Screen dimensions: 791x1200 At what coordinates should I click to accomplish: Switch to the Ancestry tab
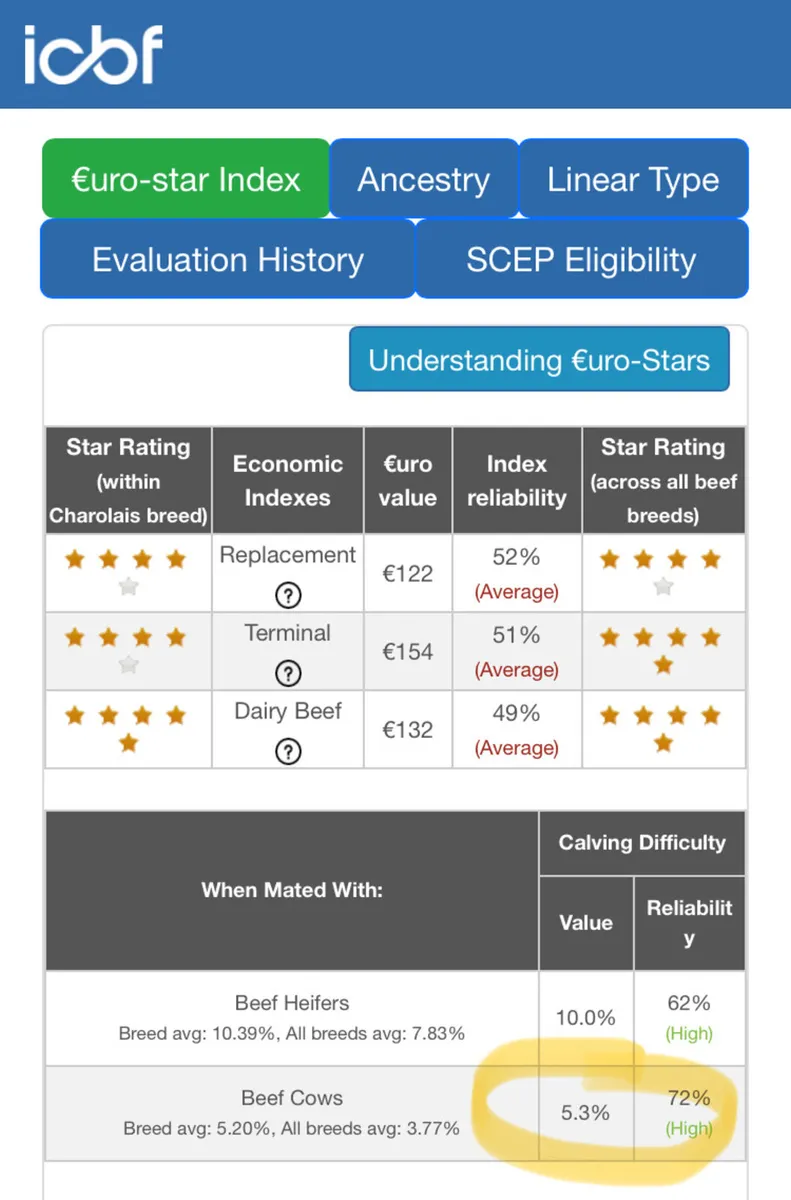[x=424, y=179]
